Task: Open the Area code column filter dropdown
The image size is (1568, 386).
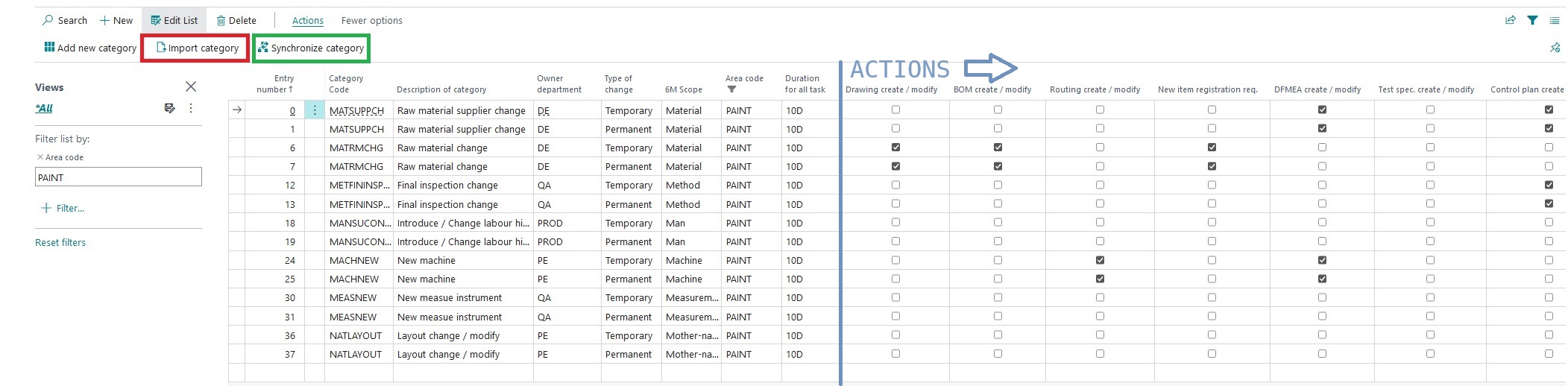Action: click(731, 89)
